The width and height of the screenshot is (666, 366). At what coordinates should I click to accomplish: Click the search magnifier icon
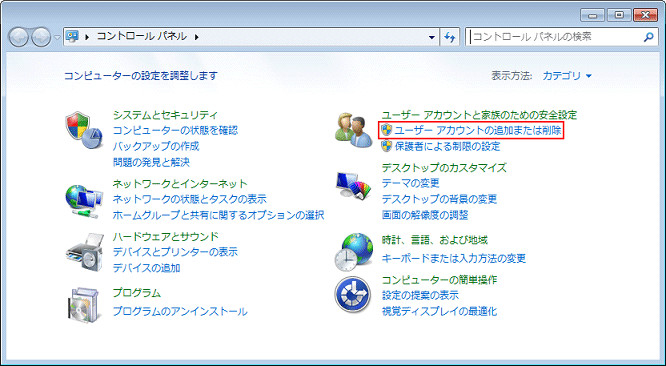tap(648, 37)
